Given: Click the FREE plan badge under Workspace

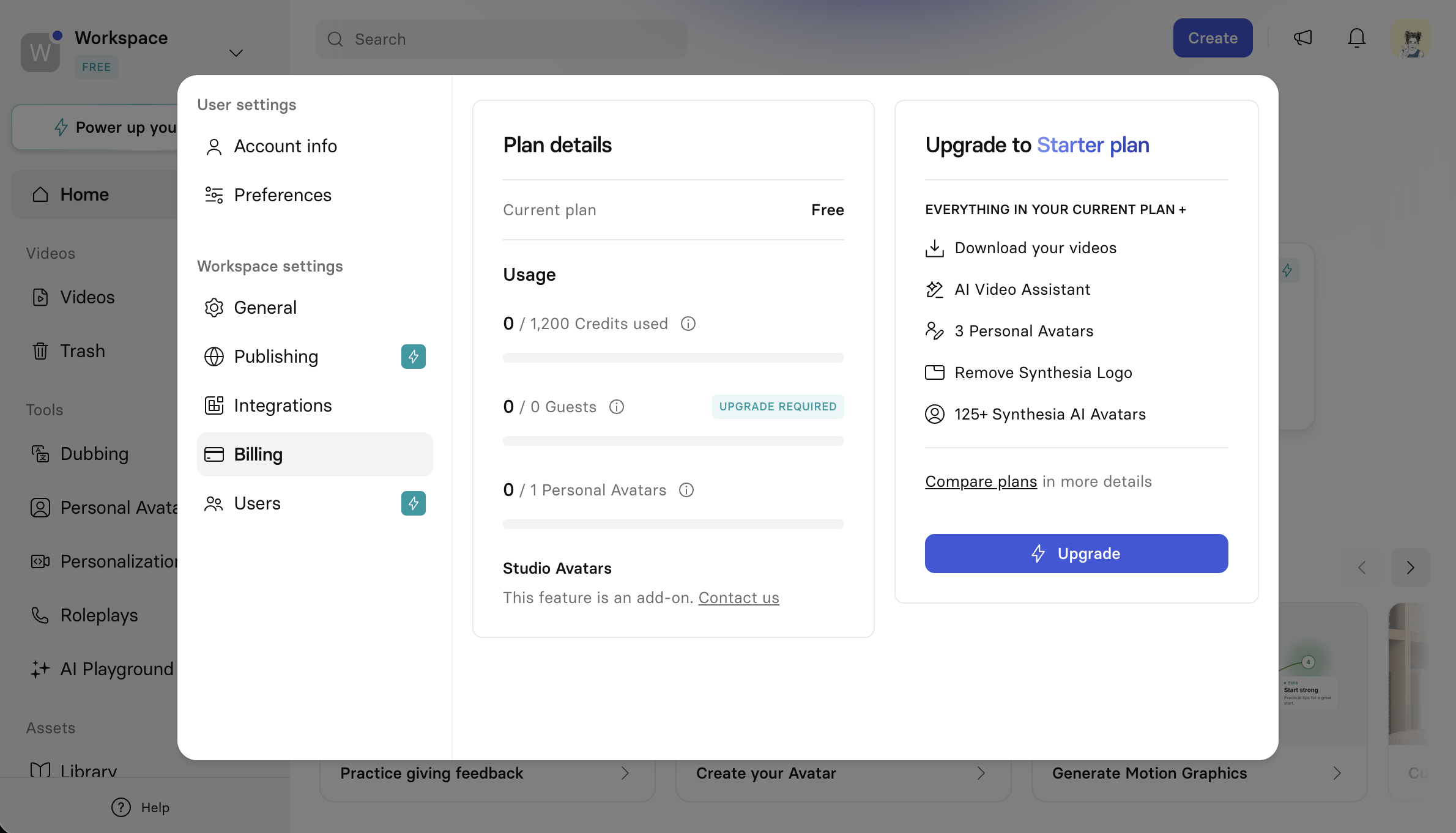Looking at the screenshot, I should [97, 67].
